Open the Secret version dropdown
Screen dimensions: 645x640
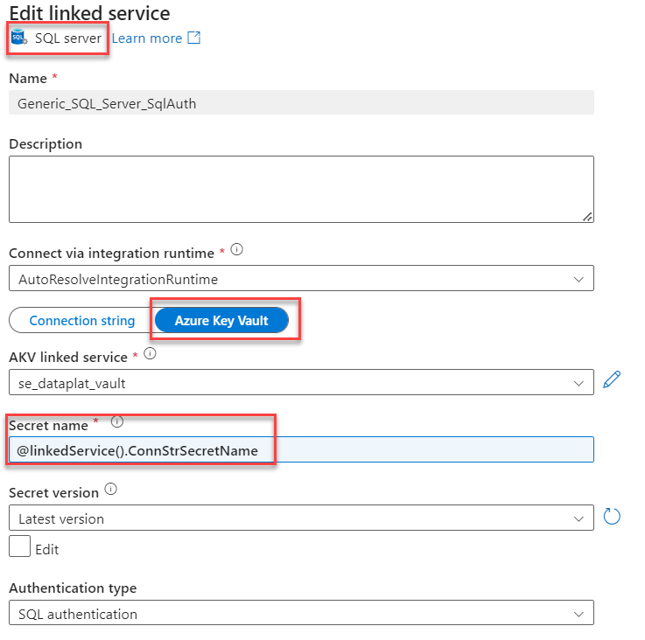coord(301,518)
